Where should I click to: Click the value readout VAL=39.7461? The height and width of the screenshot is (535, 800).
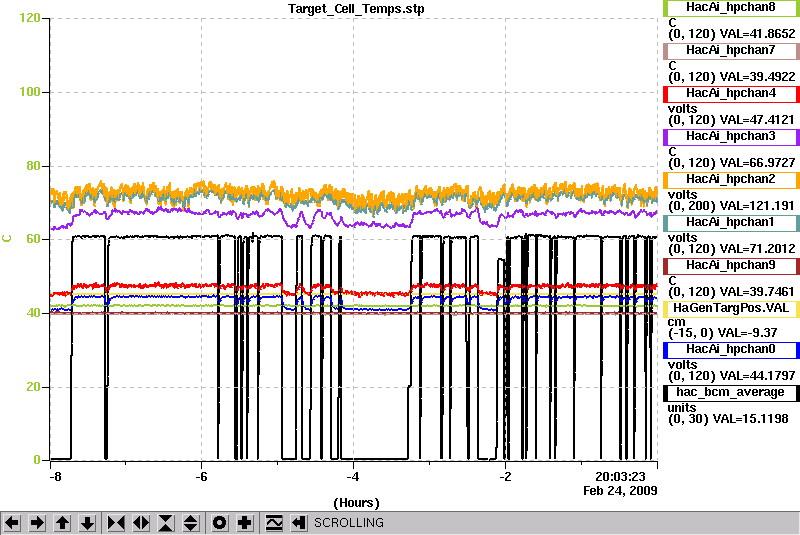[757, 292]
